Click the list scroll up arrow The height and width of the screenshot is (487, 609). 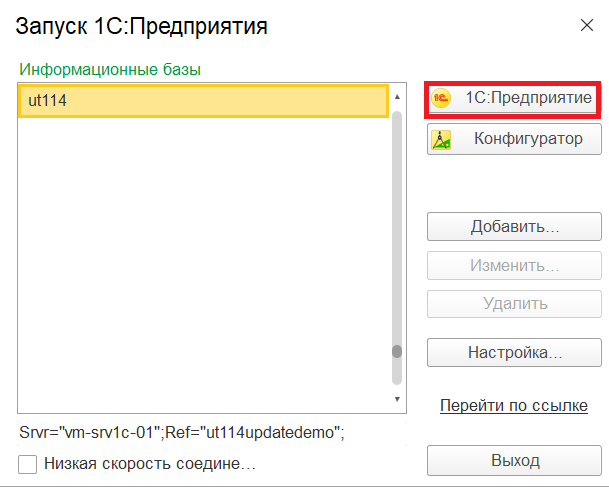pyautogui.click(x=397, y=97)
